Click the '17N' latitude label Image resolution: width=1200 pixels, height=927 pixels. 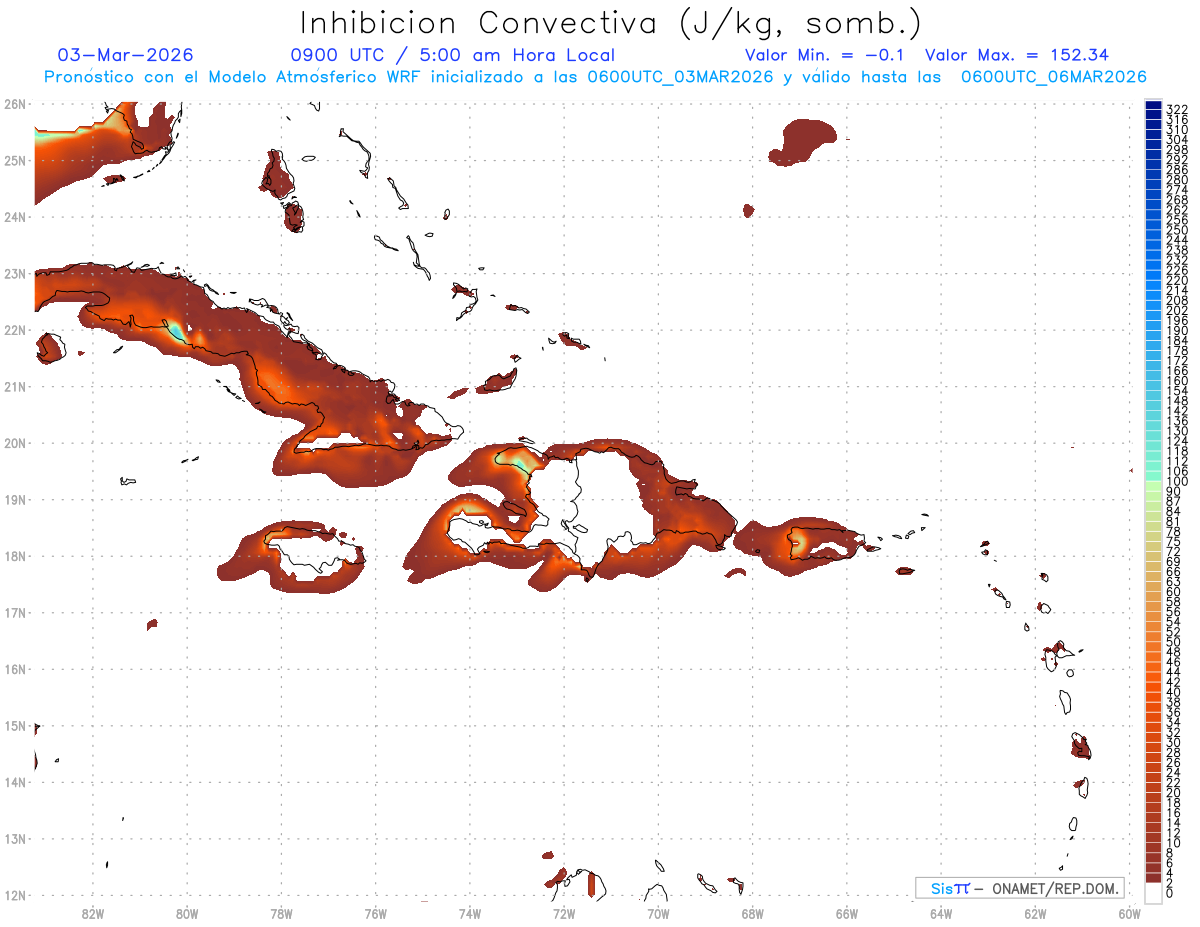click(15, 612)
